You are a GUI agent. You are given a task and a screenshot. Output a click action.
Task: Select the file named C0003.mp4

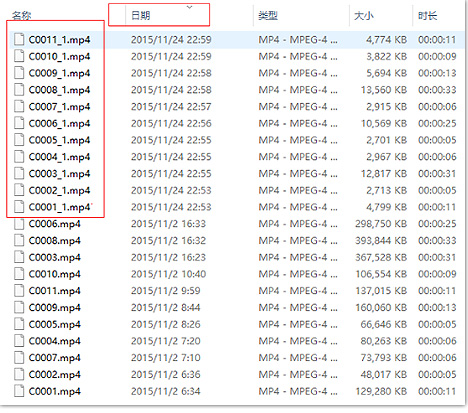click(55, 257)
